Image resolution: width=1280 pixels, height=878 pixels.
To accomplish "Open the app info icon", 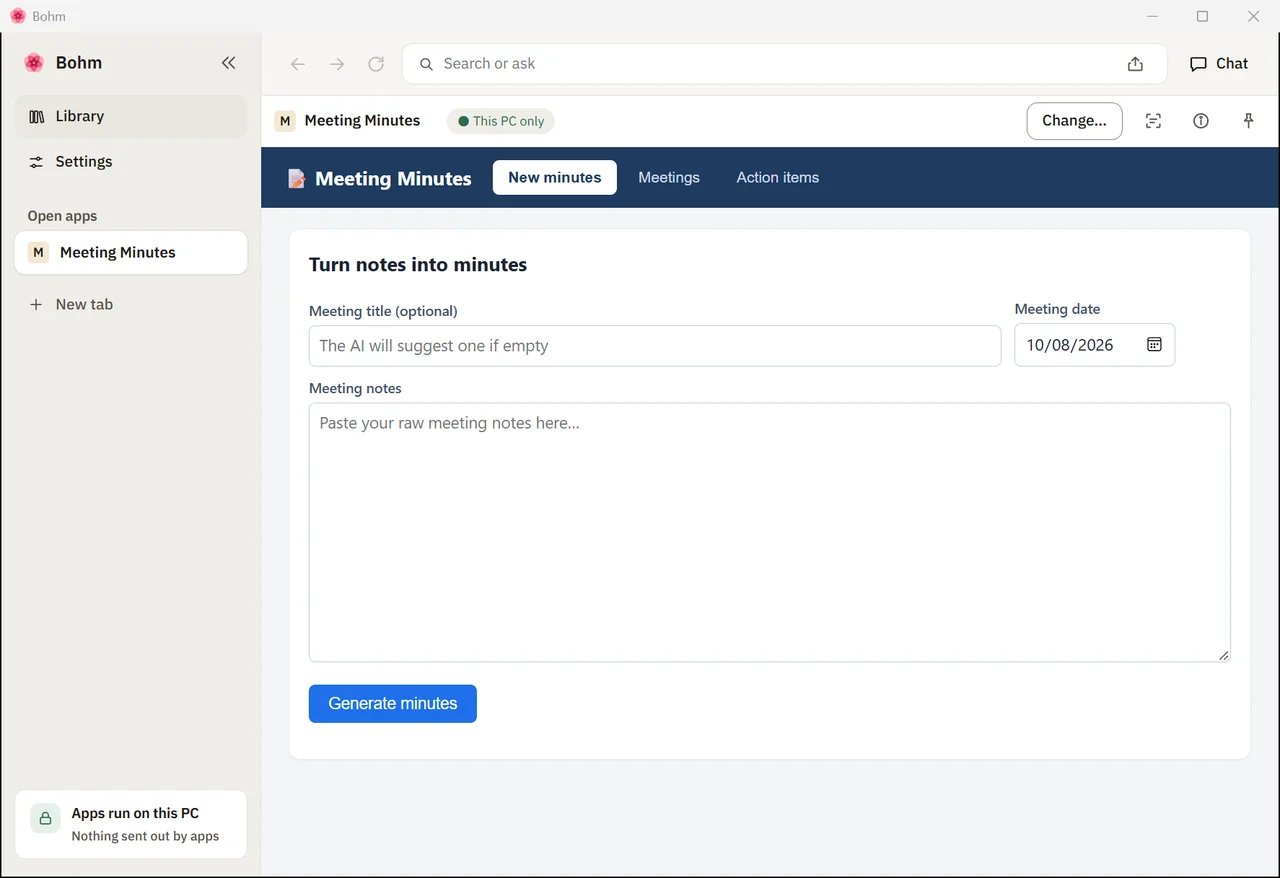I will tap(1201, 121).
